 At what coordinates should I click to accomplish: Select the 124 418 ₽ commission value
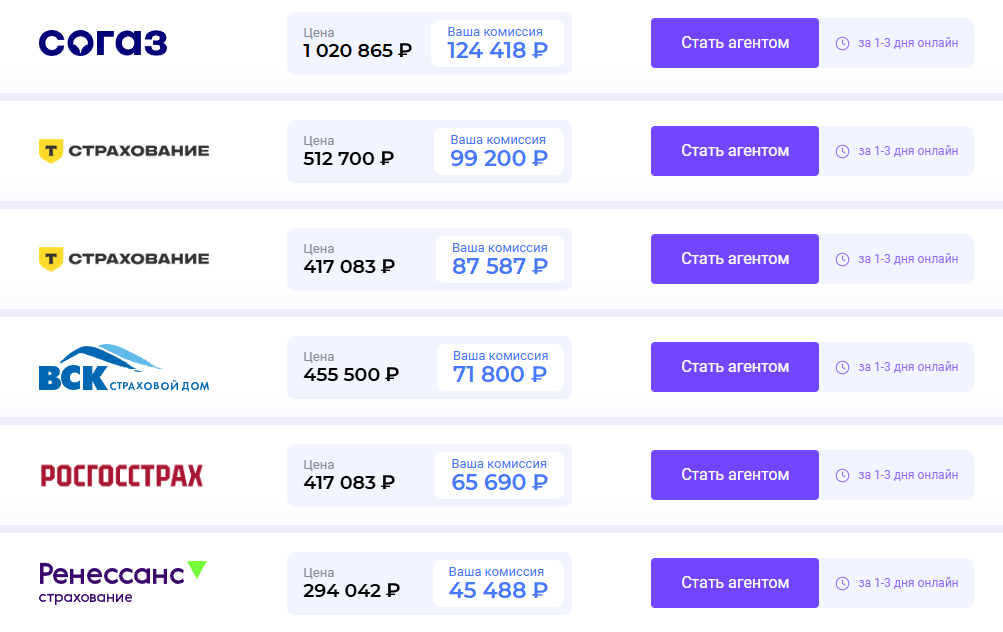499,49
